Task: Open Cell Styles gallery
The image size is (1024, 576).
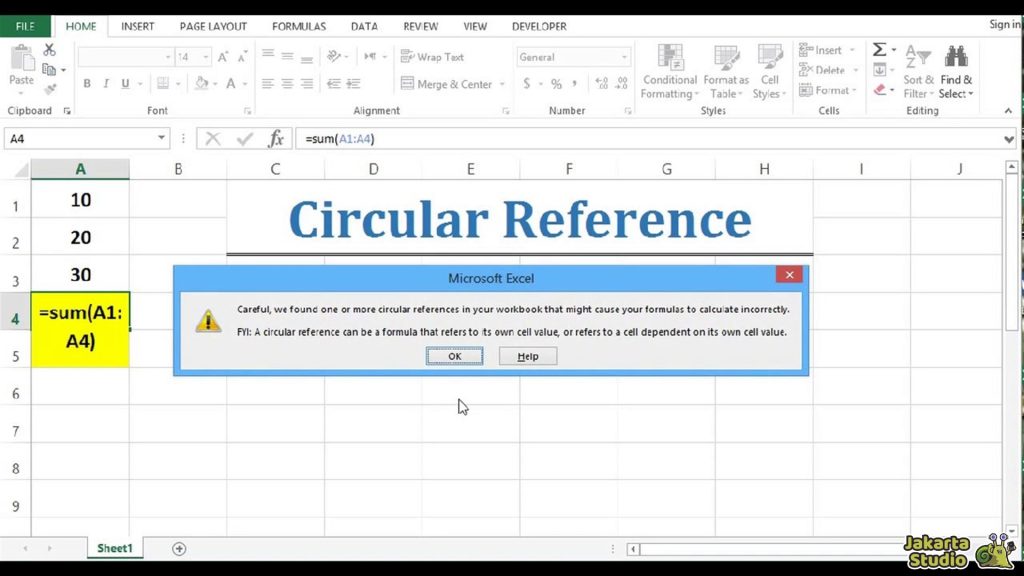Action: tap(769, 72)
